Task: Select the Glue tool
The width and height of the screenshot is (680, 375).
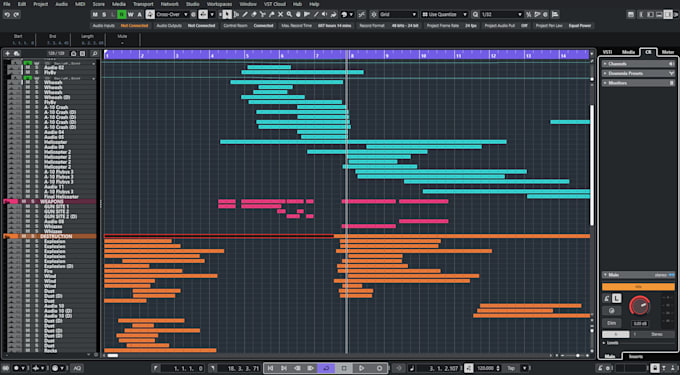Action: pyautogui.click(x=271, y=14)
